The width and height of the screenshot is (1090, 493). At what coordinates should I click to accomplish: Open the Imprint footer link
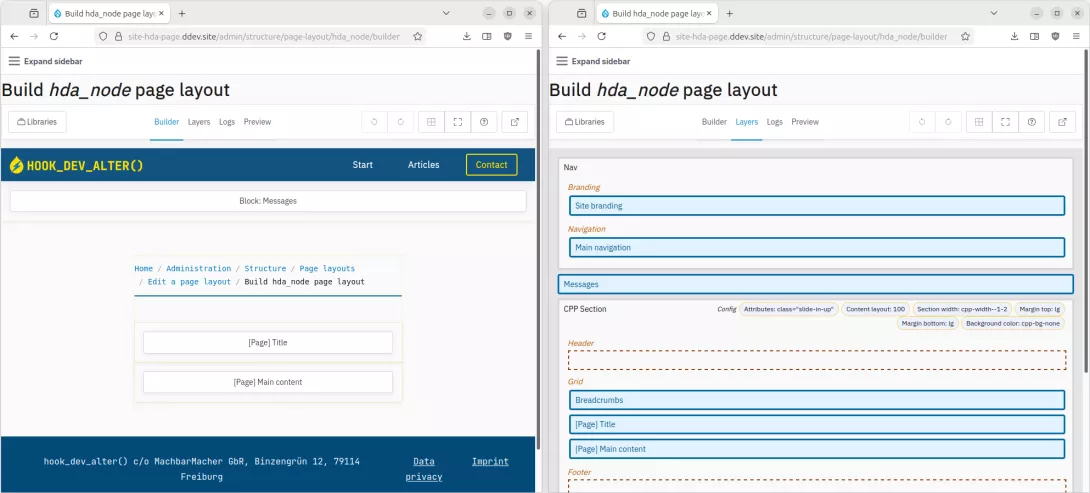click(x=490, y=461)
